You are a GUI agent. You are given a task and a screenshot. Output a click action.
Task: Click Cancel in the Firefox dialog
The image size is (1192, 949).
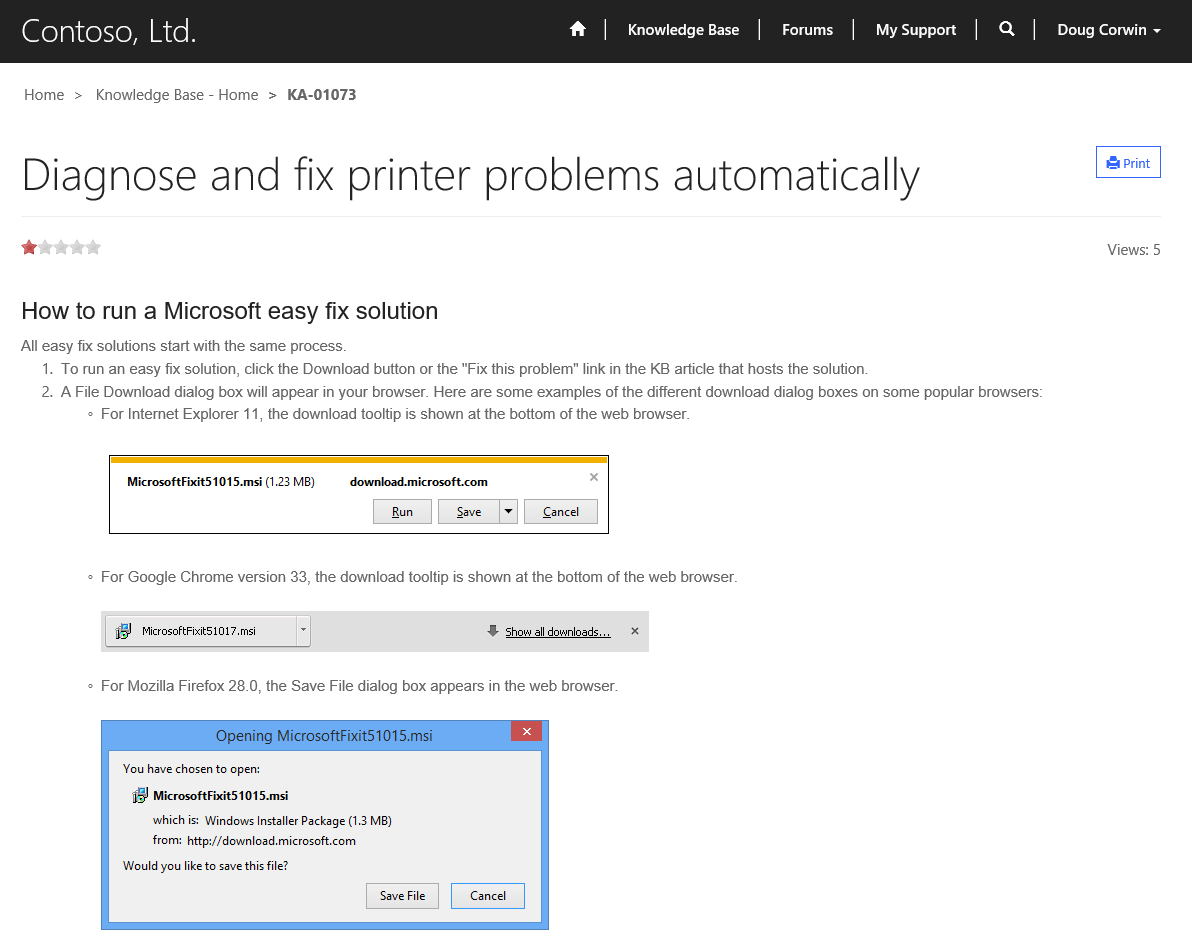tap(488, 896)
